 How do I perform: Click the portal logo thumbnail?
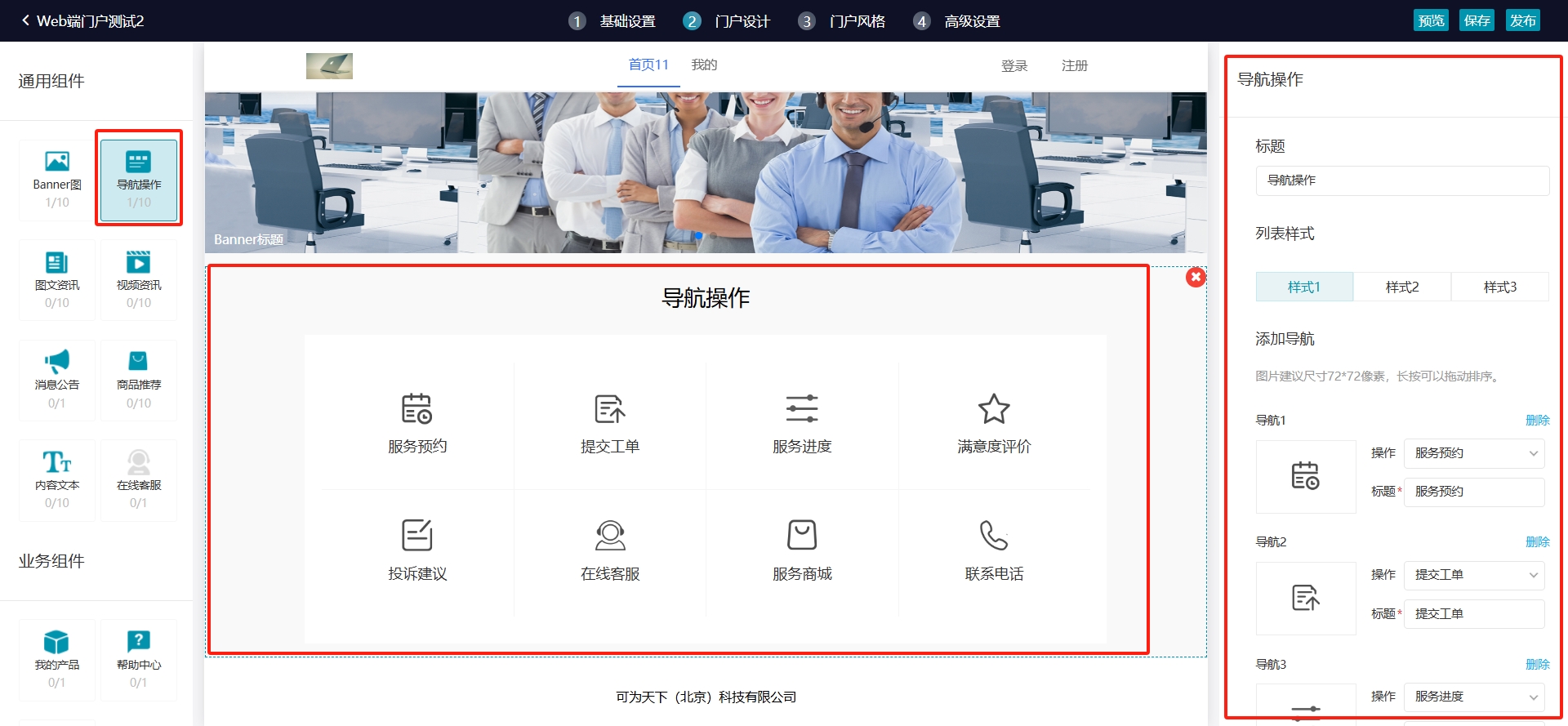329,65
